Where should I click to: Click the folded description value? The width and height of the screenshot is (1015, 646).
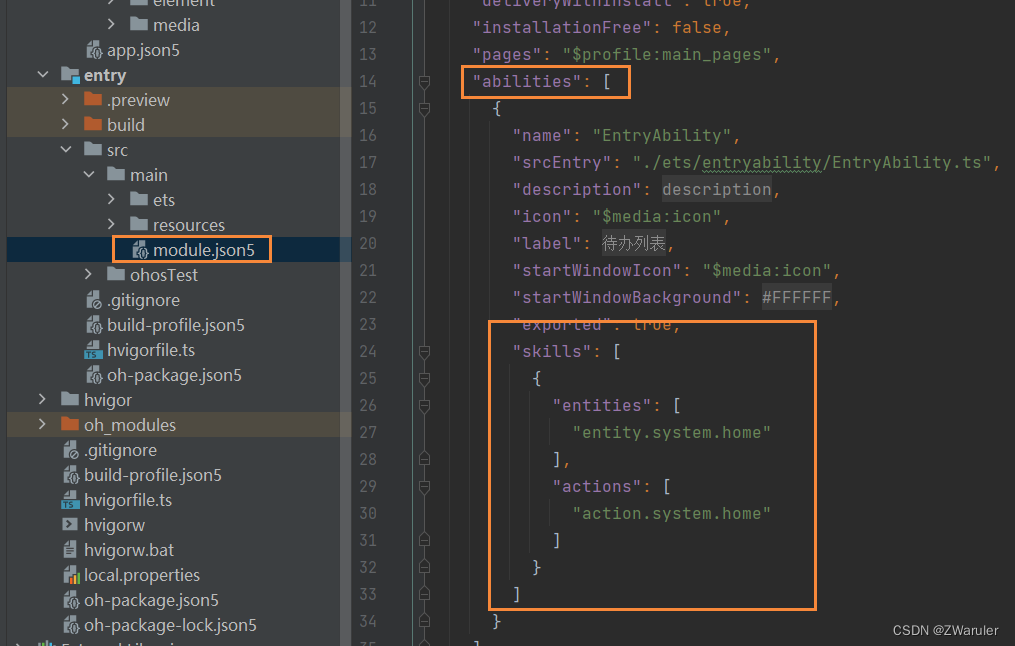717,190
